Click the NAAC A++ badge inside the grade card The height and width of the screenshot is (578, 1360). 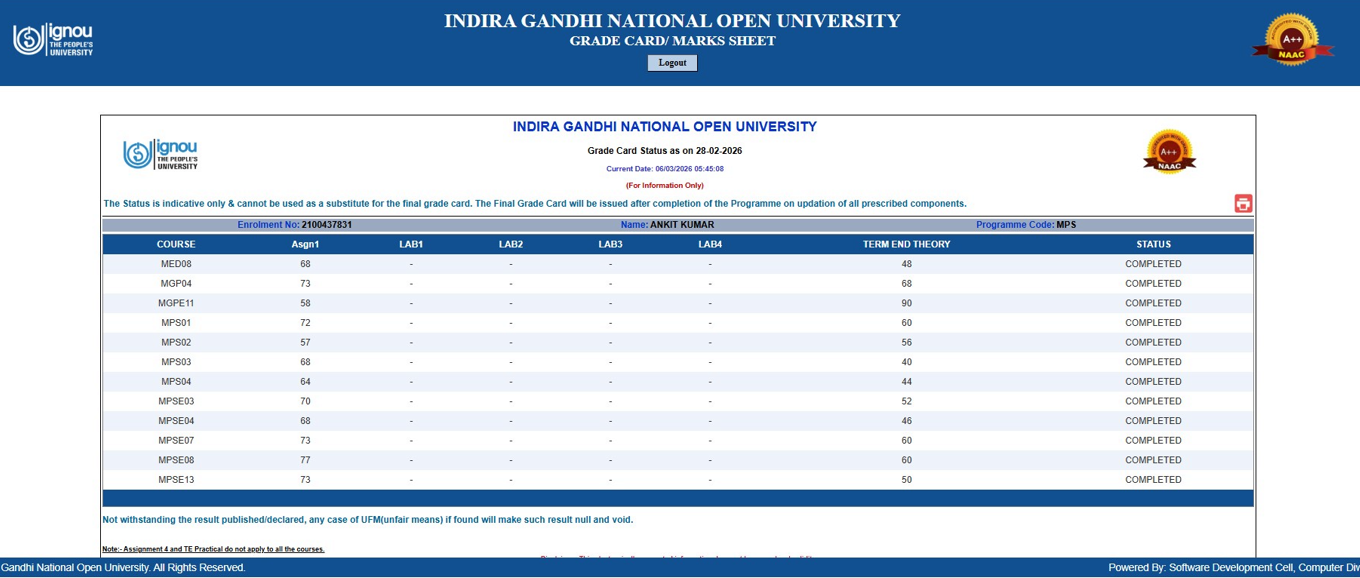pyautogui.click(x=1169, y=152)
